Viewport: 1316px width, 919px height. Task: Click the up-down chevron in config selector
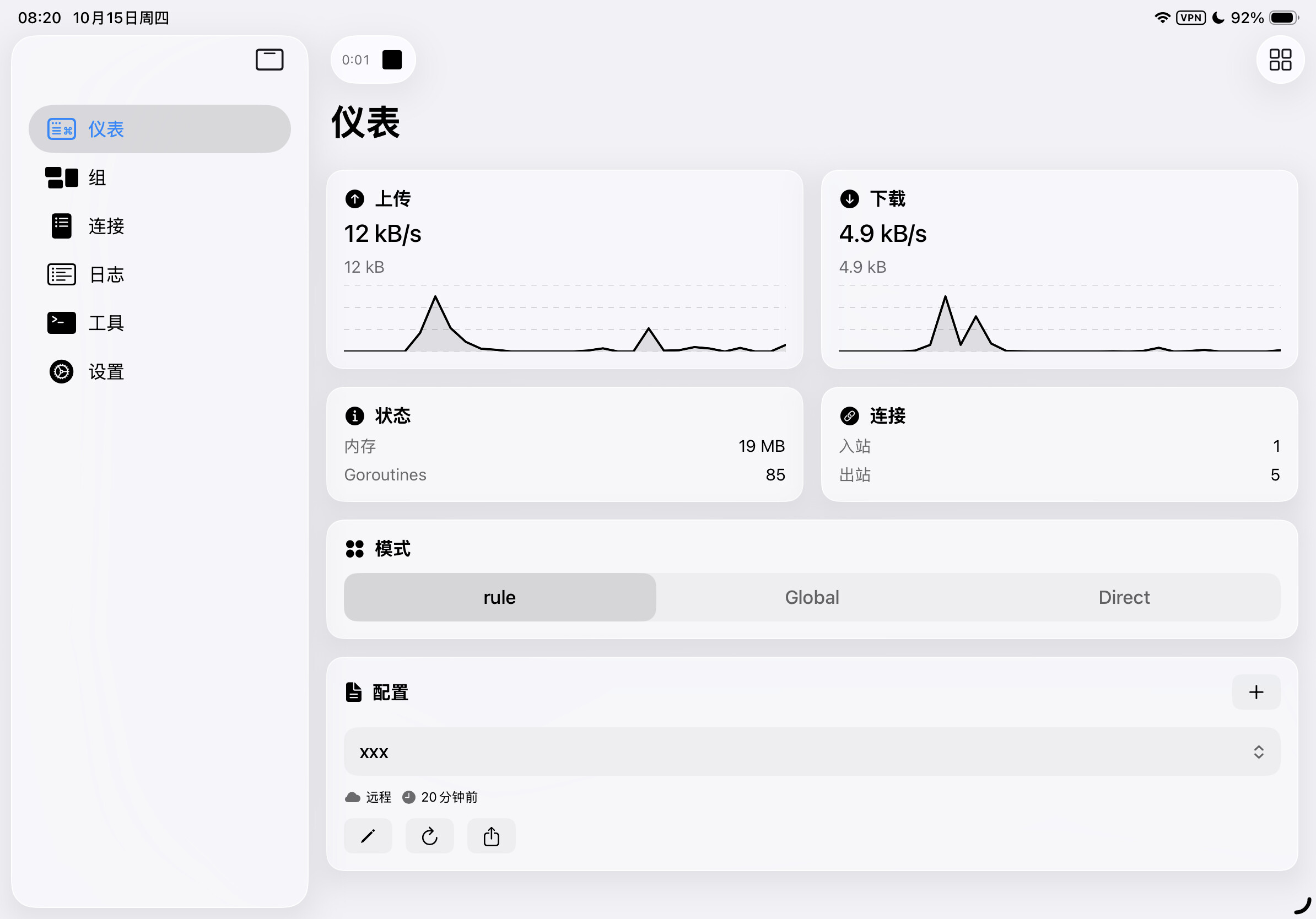click(1258, 752)
